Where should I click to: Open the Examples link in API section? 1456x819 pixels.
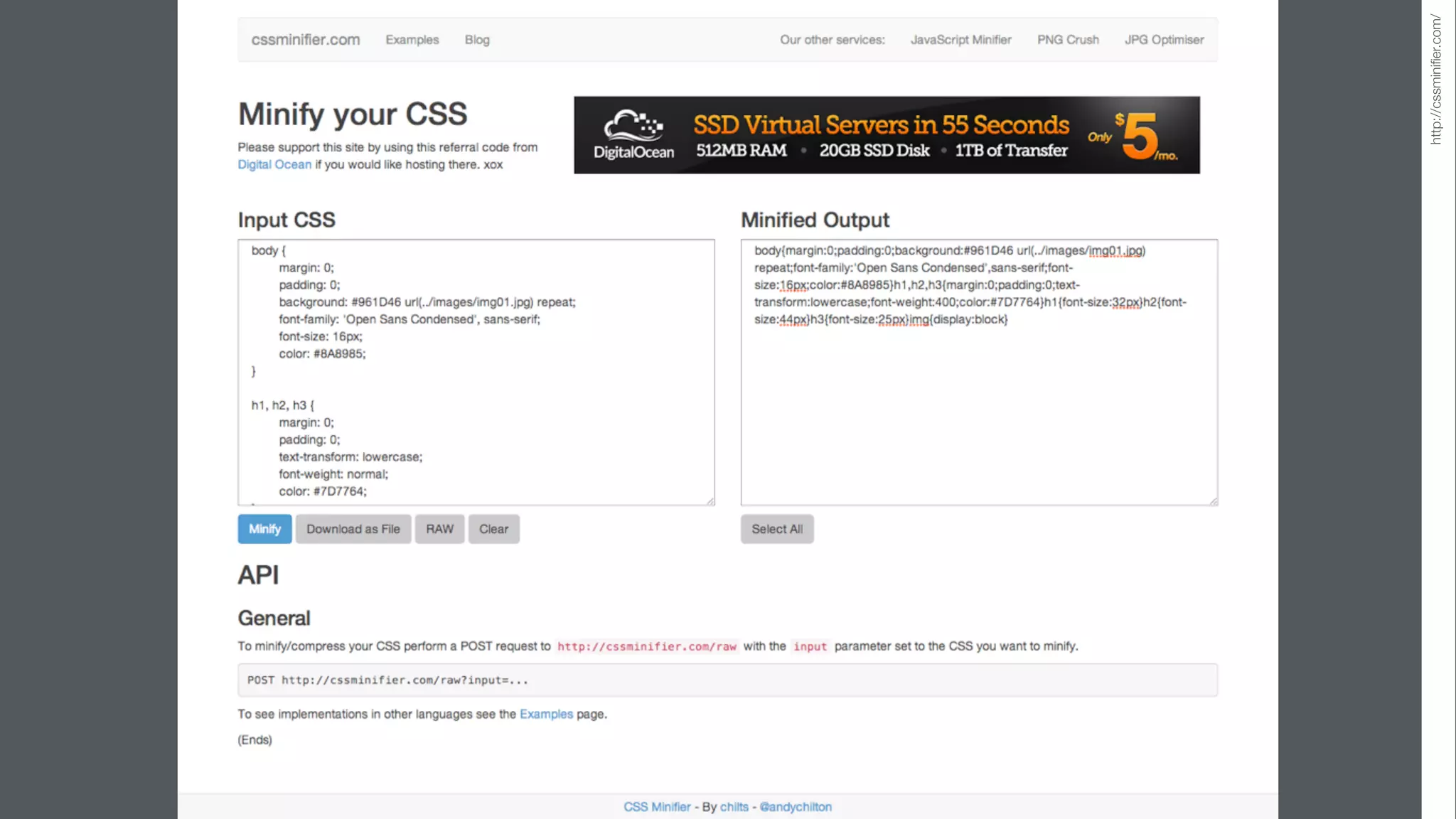[x=546, y=714]
